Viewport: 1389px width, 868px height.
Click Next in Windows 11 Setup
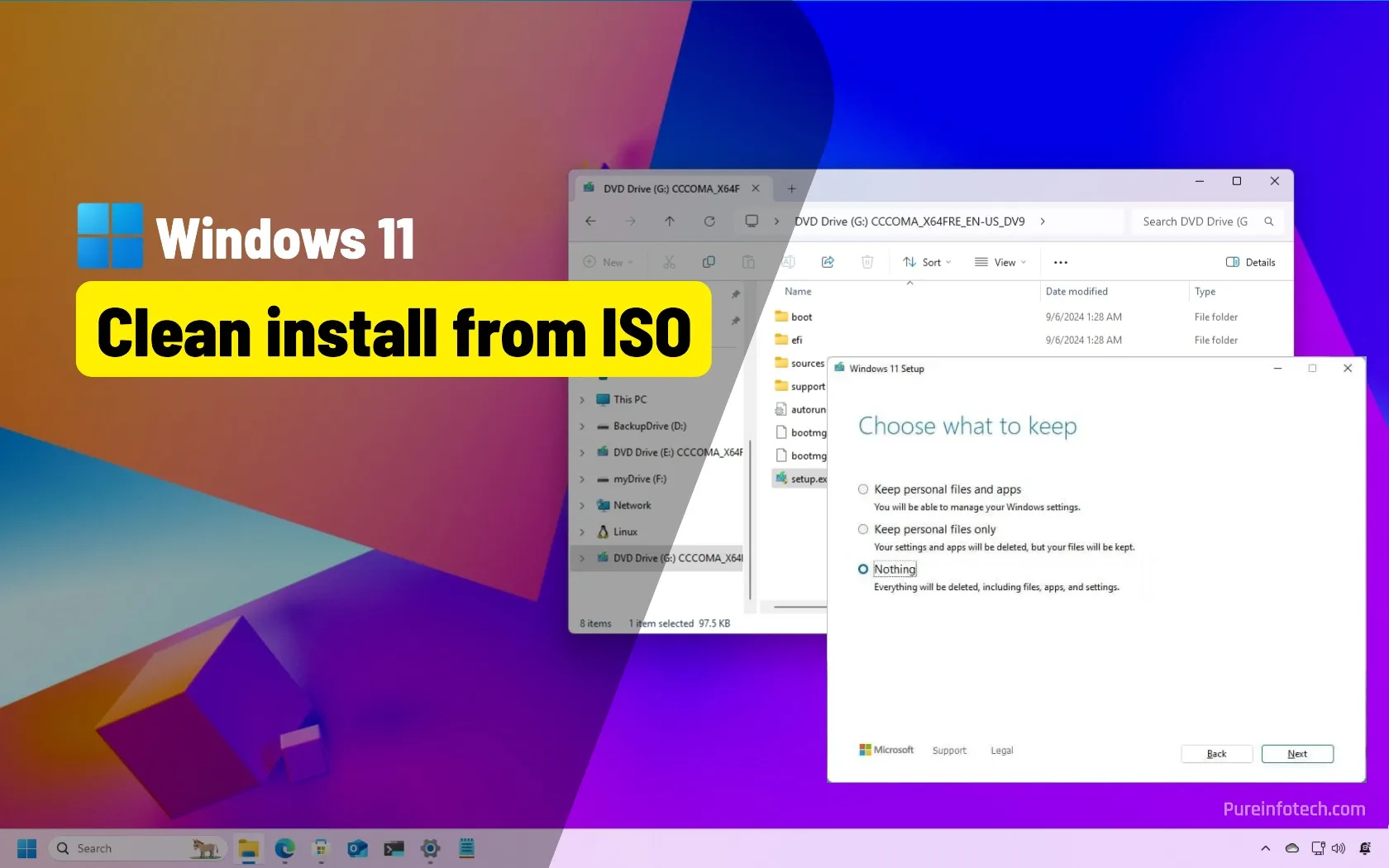tap(1297, 754)
